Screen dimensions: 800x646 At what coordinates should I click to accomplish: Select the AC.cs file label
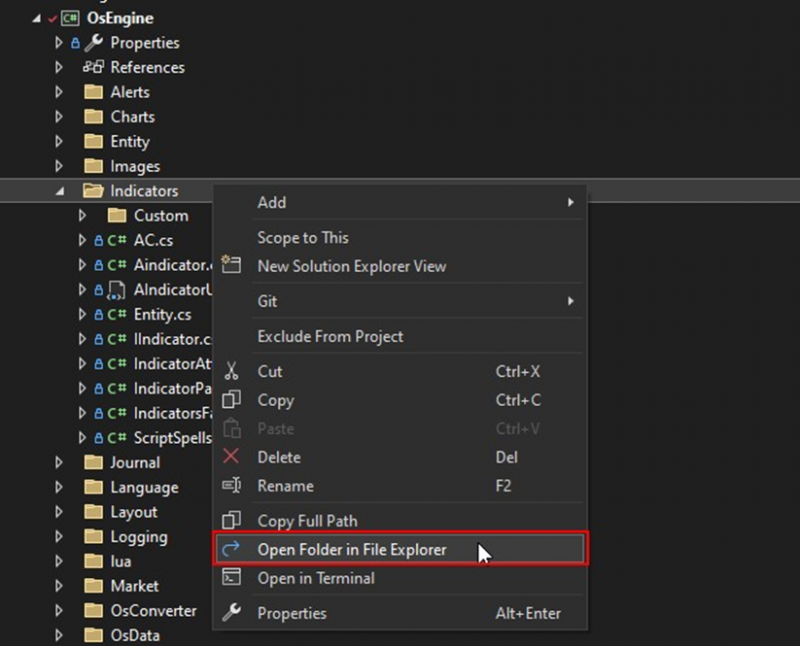tap(153, 240)
